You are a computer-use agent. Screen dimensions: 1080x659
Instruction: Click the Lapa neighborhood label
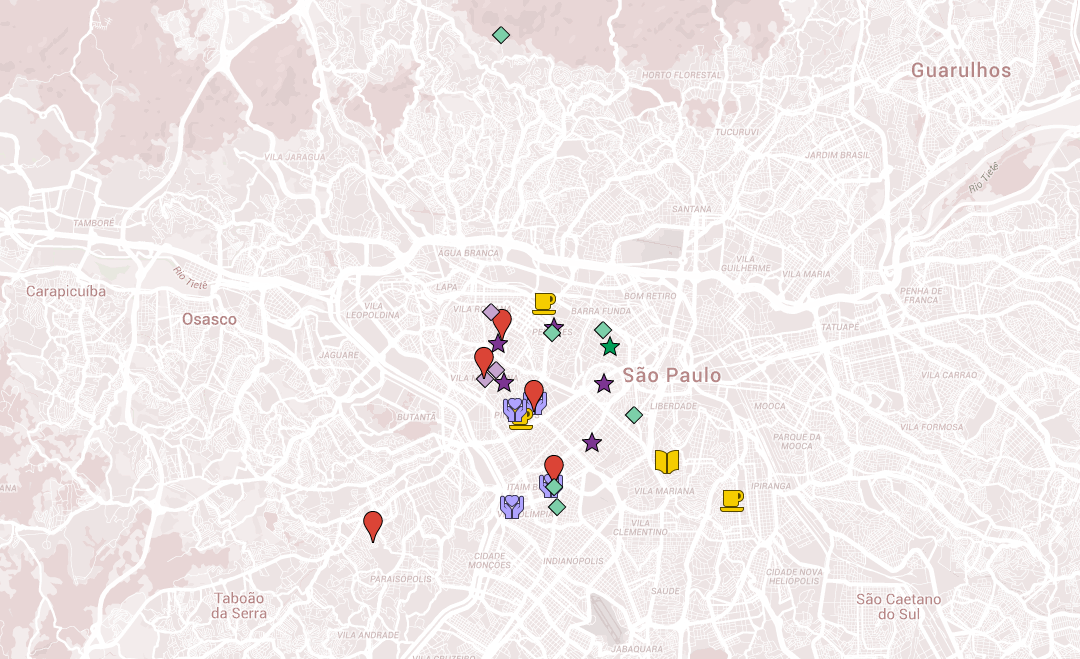click(x=446, y=287)
